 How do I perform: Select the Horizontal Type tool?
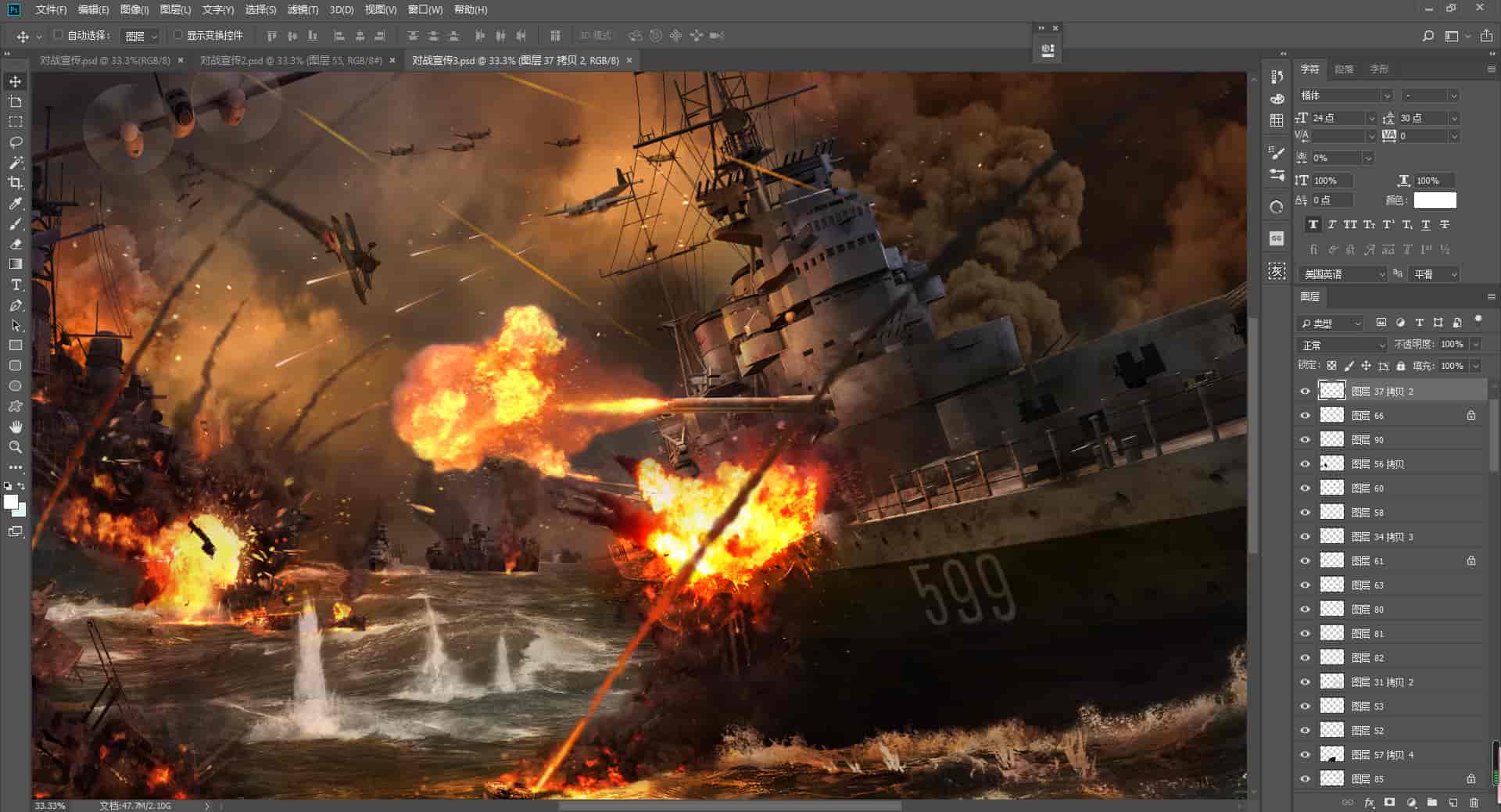tap(15, 284)
